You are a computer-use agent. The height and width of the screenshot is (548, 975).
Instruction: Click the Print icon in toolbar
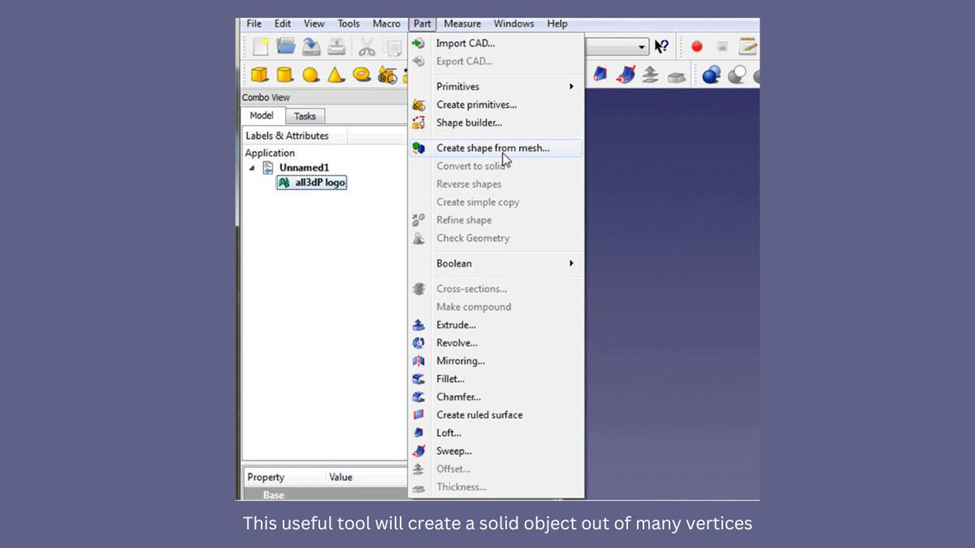[x=336, y=47]
